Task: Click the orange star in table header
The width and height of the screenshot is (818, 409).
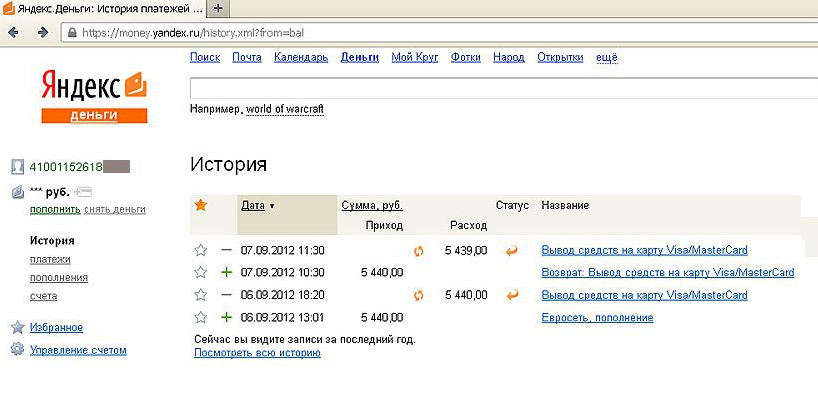Action: click(200, 206)
